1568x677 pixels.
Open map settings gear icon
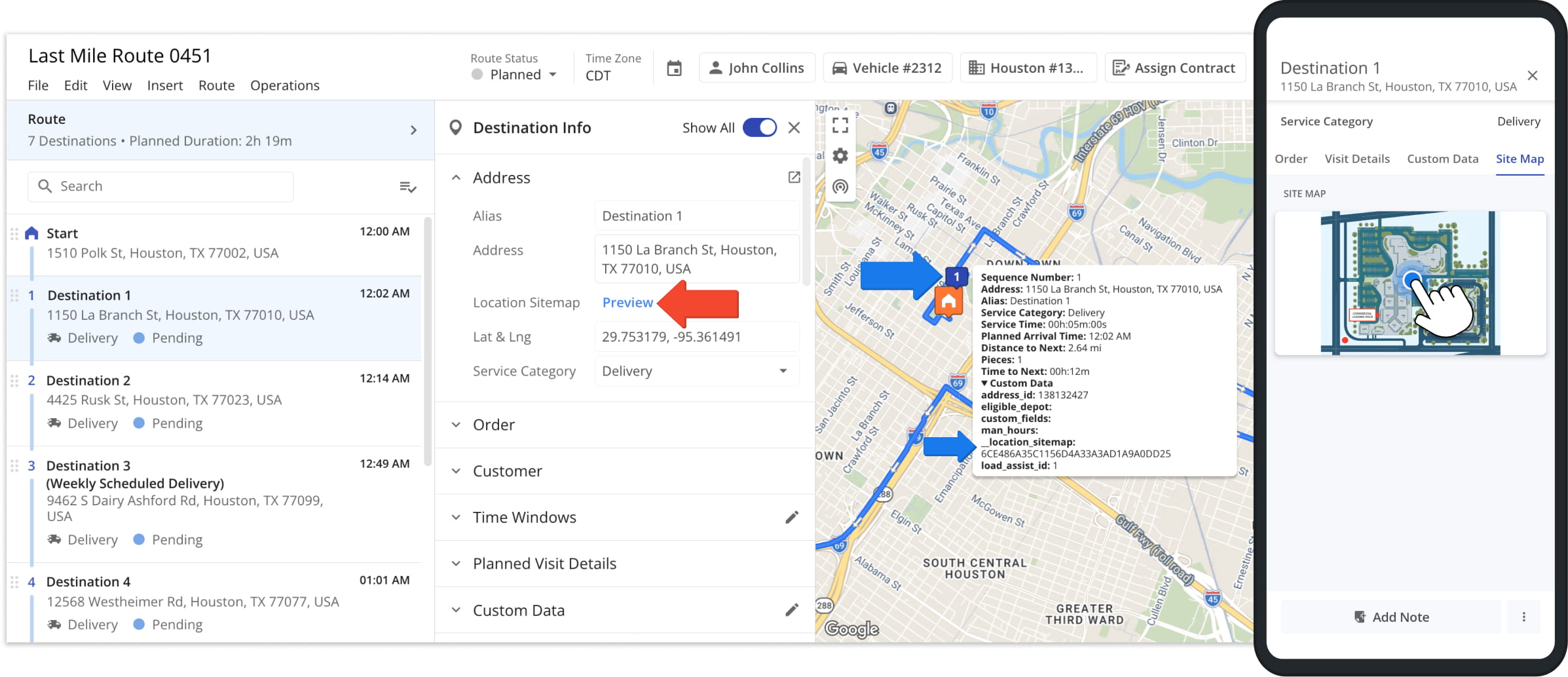point(840,156)
